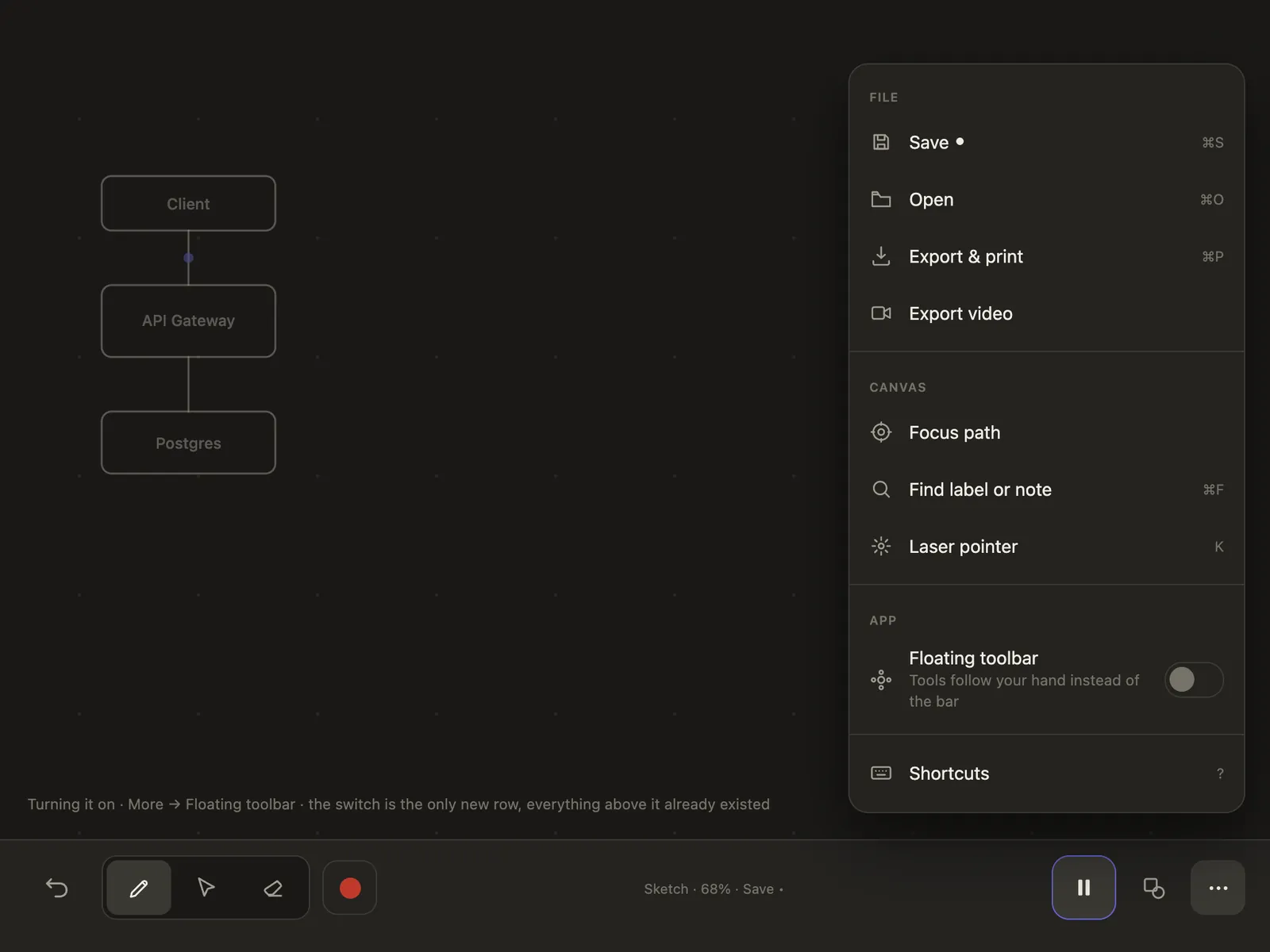The width and height of the screenshot is (1270, 952).
Task: Click the red record button
Action: point(350,888)
